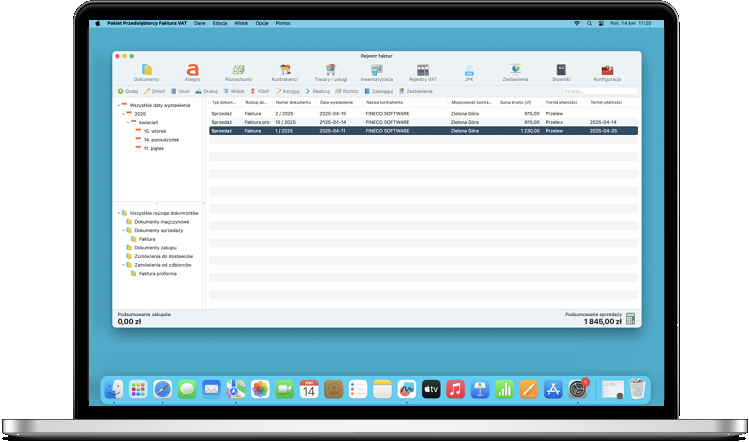
Task: Open the Edycja menu
Action: (220, 23)
